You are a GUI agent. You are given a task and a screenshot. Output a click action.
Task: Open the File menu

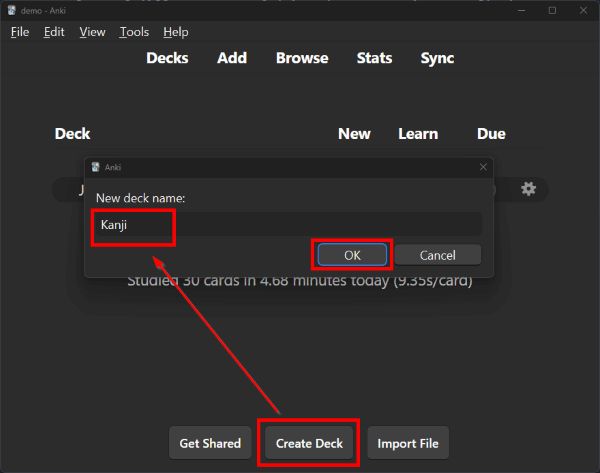20,32
